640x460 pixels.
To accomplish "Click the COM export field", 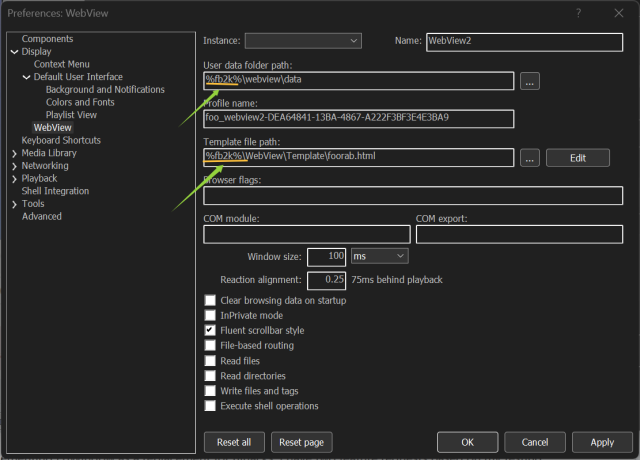I will click(519, 234).
